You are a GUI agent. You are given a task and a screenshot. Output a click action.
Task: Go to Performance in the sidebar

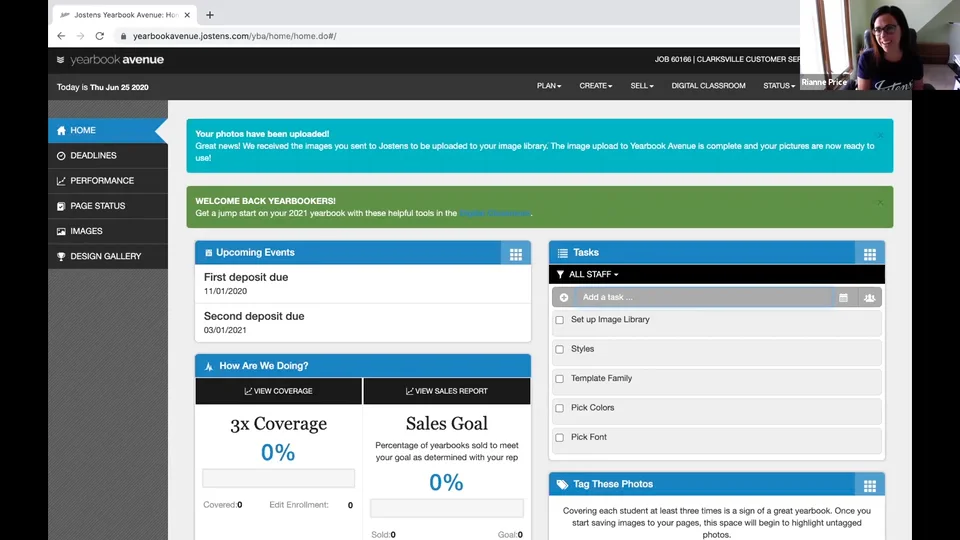[x=108, y=181]
